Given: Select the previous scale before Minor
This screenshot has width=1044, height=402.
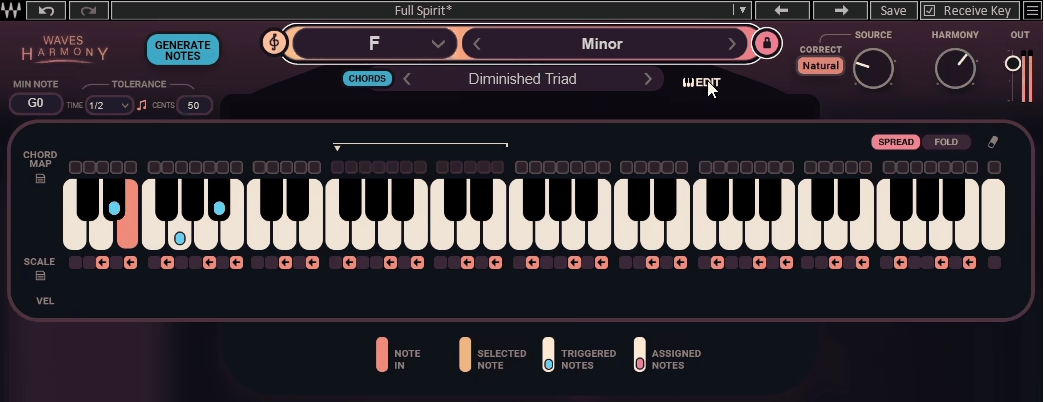Looking at the screenshot, I should click(x=477, y=44).
